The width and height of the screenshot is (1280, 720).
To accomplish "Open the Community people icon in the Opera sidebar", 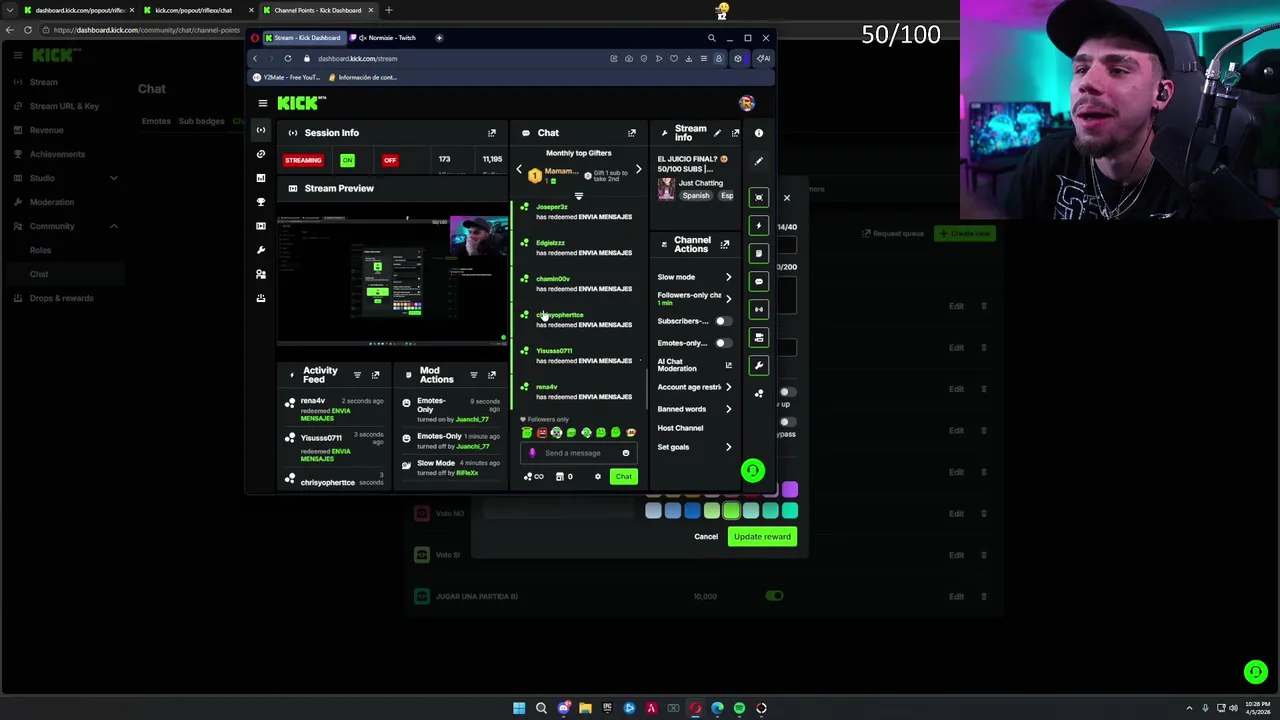I will click(261, 274).
